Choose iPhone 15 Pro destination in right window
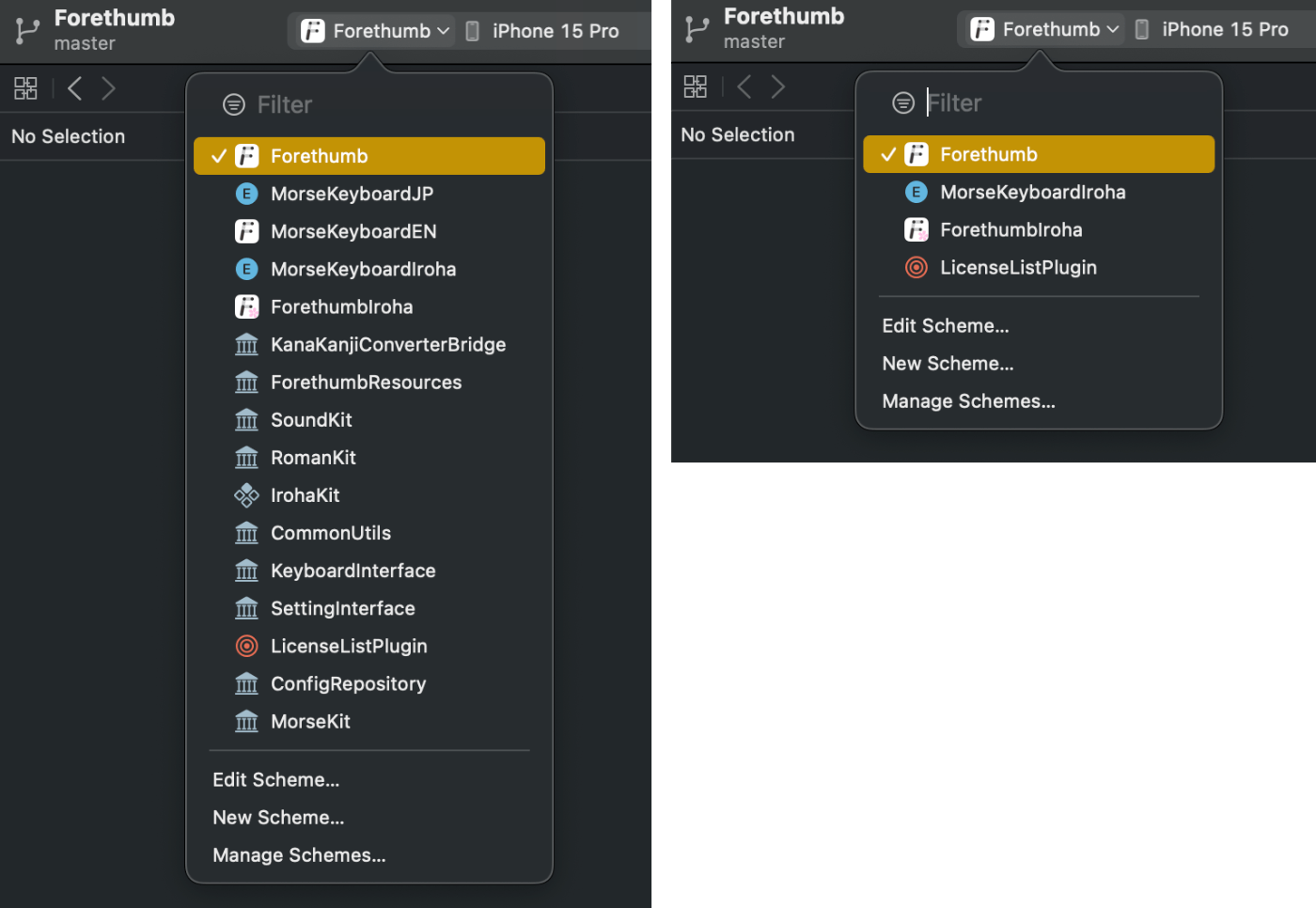The height and width of the screenshot is (908, 1316). coord(1212,29)
